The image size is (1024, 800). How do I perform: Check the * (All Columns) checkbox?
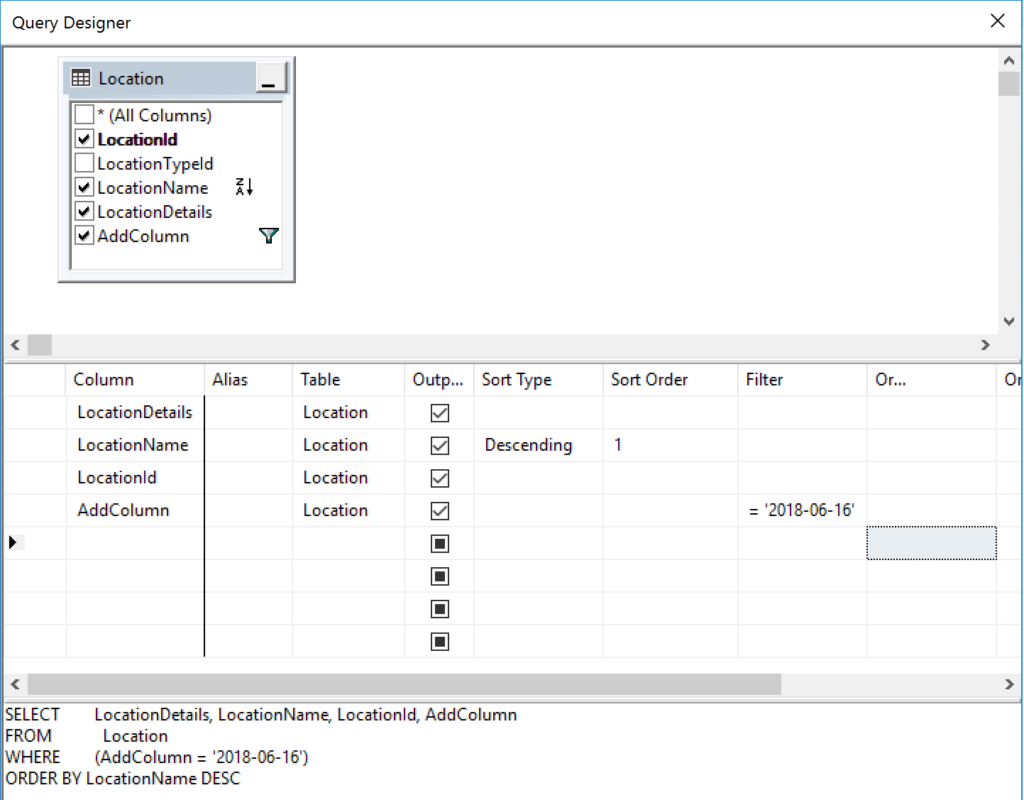point(85,114)
